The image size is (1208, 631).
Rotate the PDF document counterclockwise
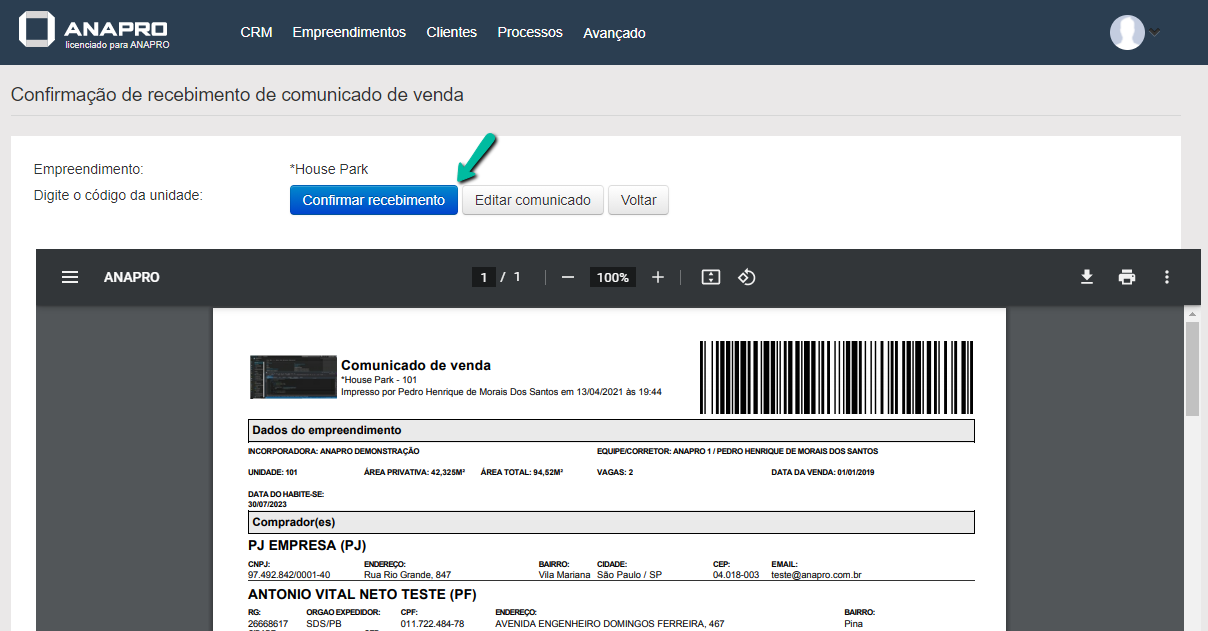[x=746, y=277]
